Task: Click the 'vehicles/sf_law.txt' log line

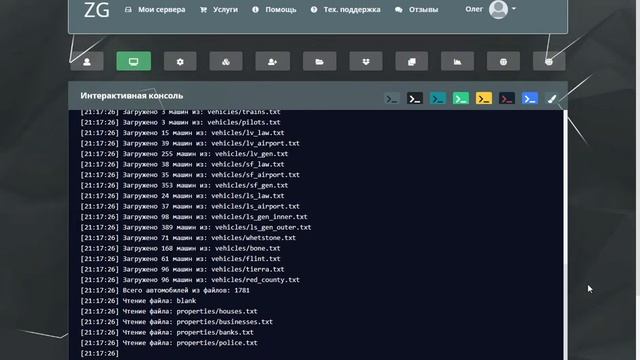Action: tap(182, 164)
